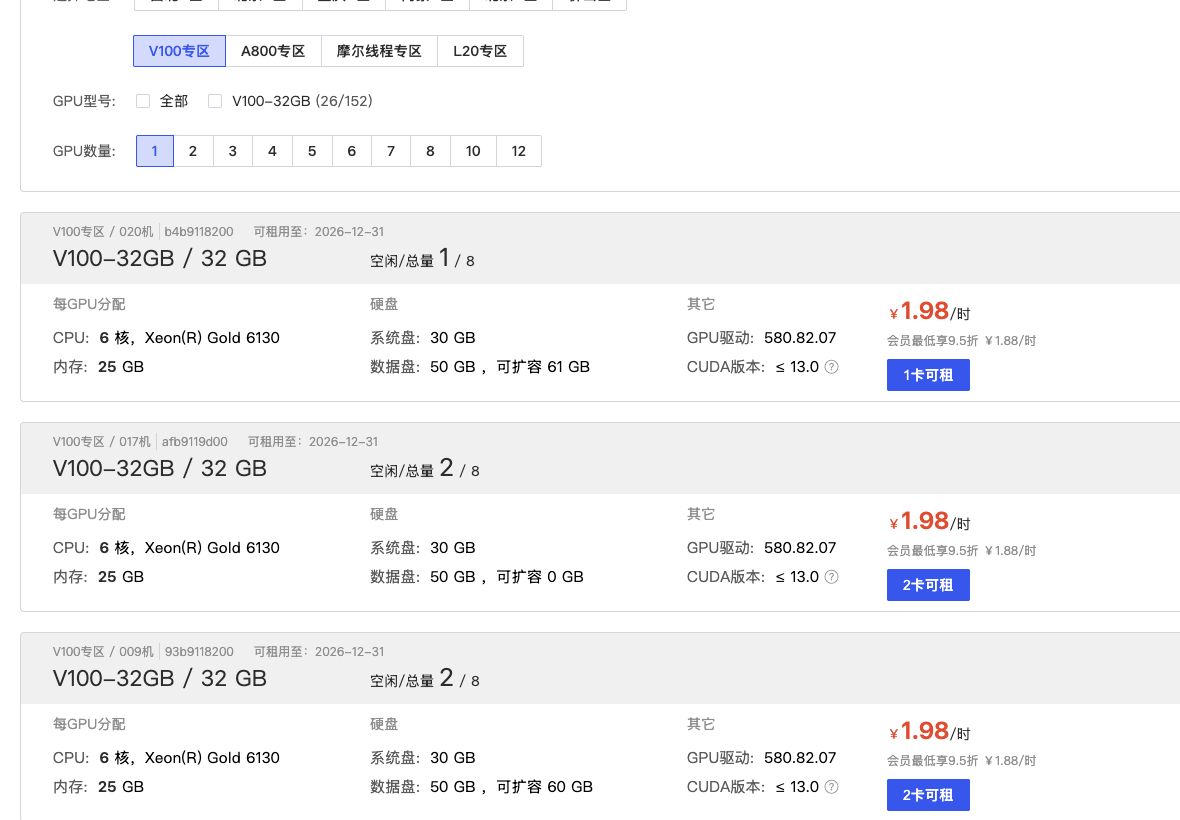1180x820 pixels.
Task: Click 可扩容 61 GB text
Action: coord(543,367)
